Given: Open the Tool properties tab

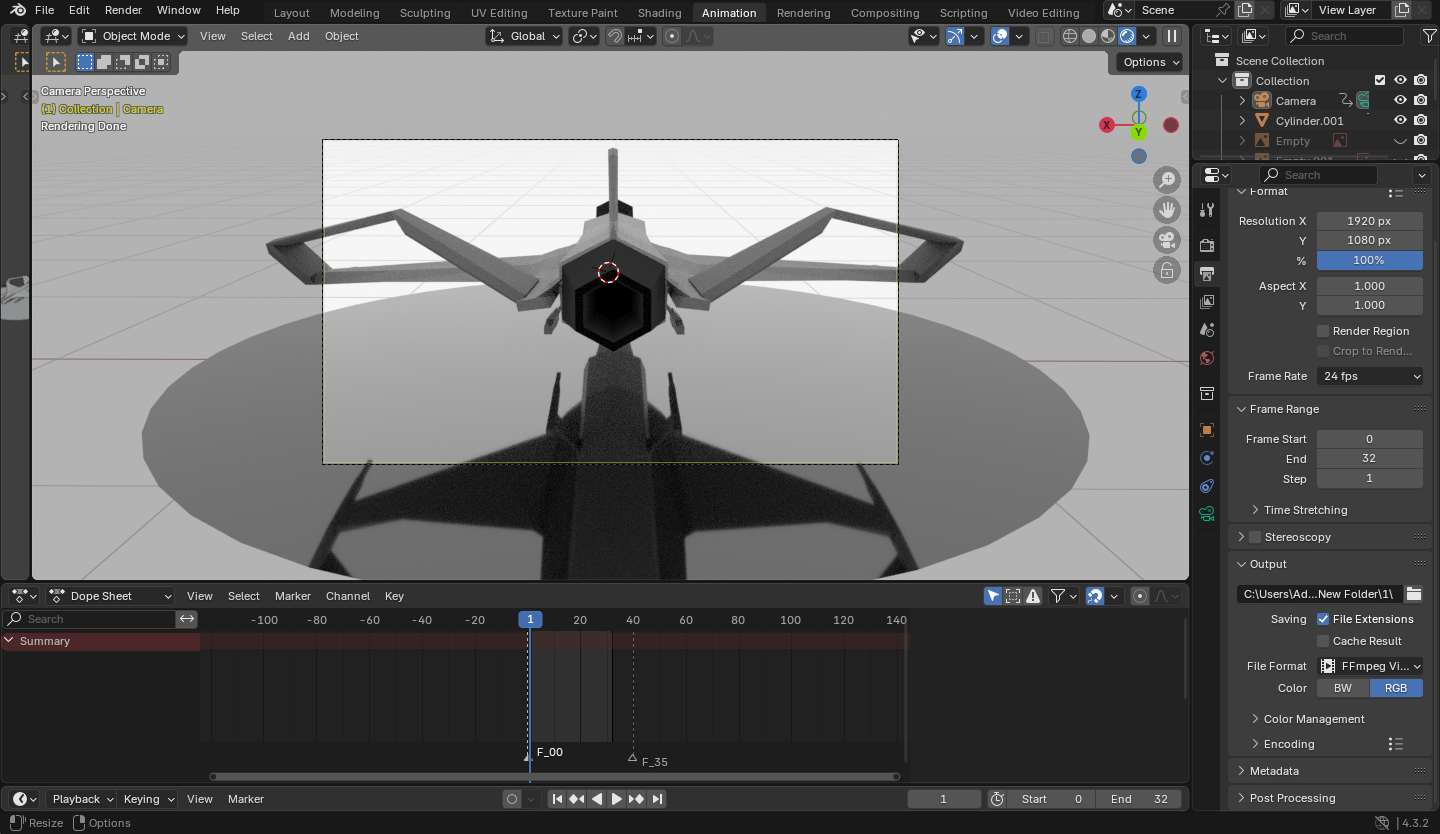Looking at the screenshot, I should (x=1207, y=210).
